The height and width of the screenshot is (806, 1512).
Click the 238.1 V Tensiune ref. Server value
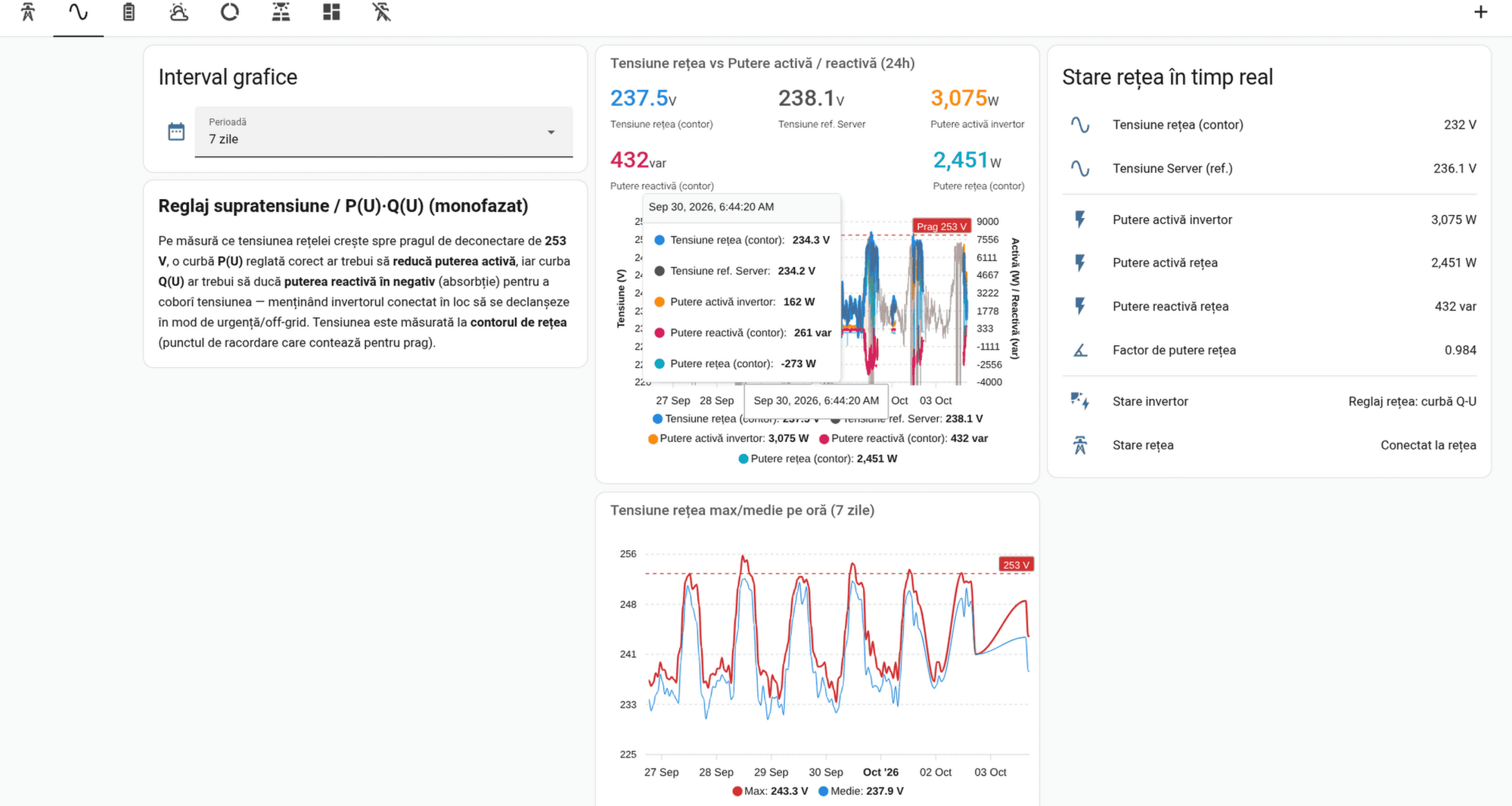click(x=811, y=98)
